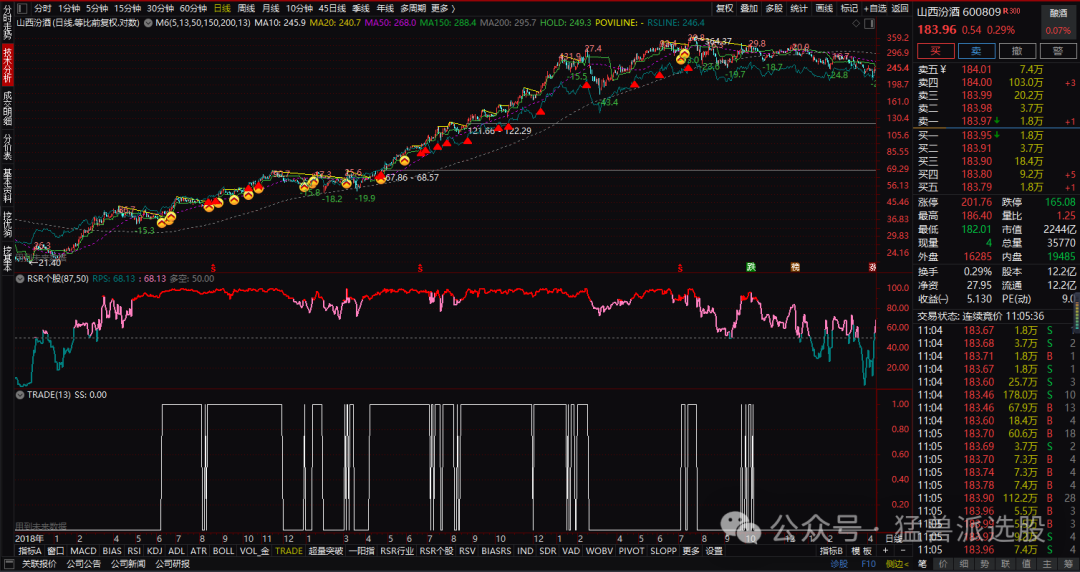Screen dimensions: 1080x572
Task: Toggle 叠加 overlay in top toolbar
Action: click(749, 8)
